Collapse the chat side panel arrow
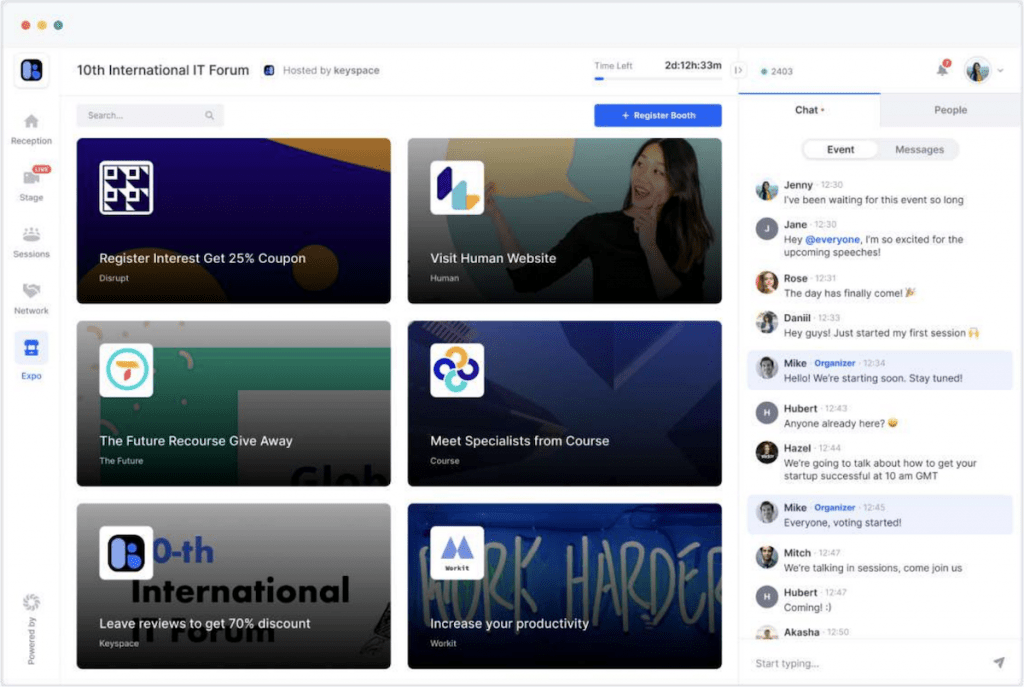Image resolution: width=1024 pixels, height=687 pixels. pos(738,70)
